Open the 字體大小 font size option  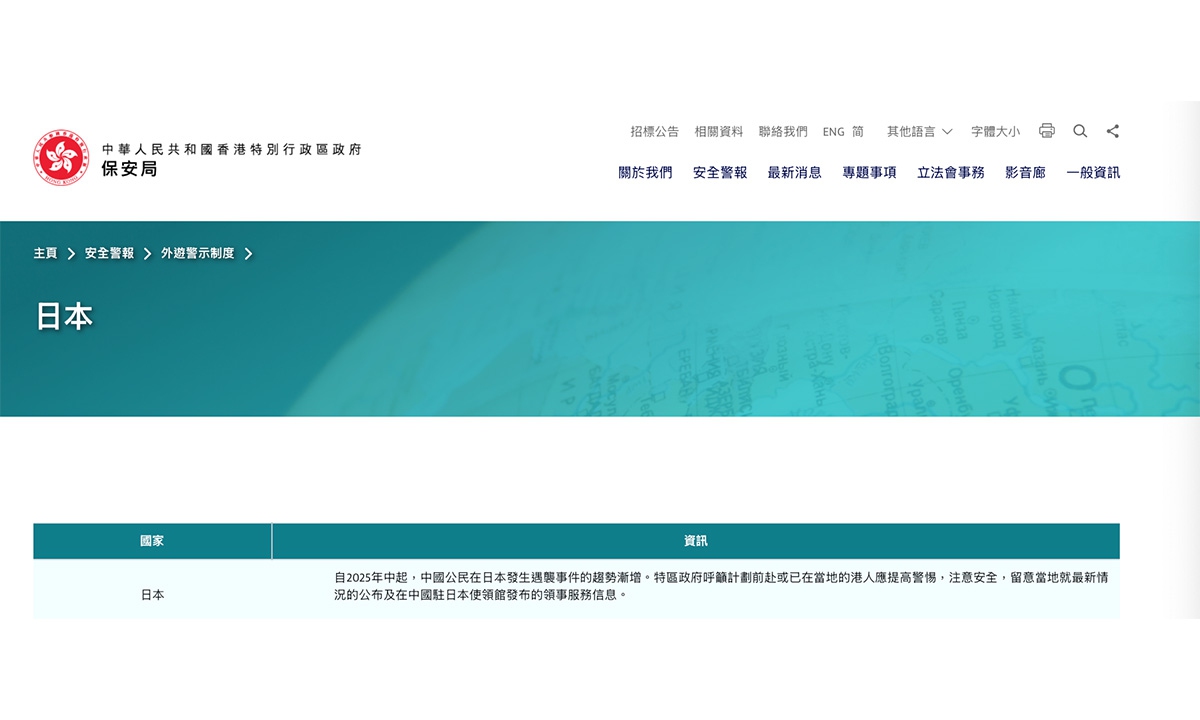tap(995, 131)
